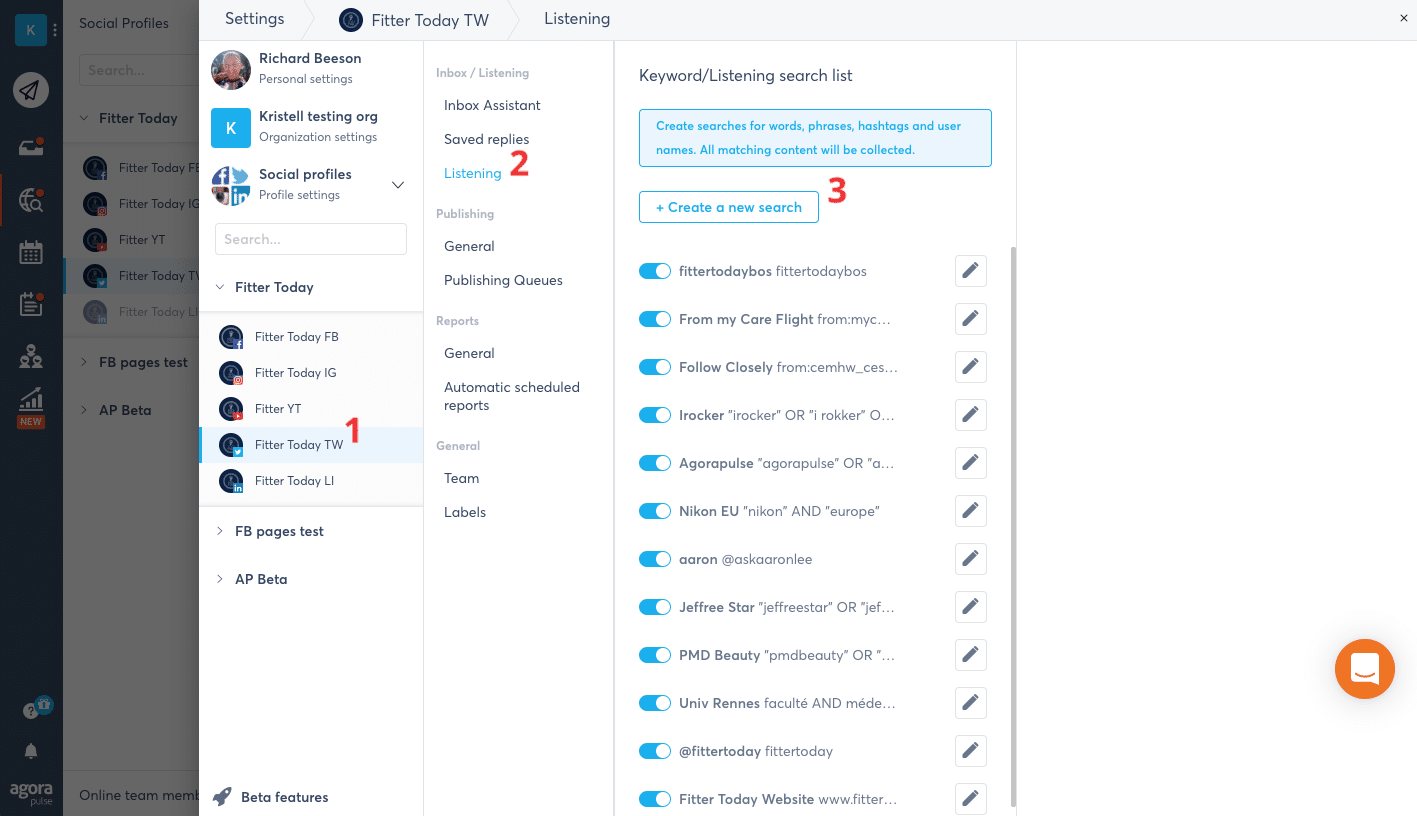Open Publishing Queues settings
The height and width of the screenshot is (816, 1417).
click(x=503, y=280)
